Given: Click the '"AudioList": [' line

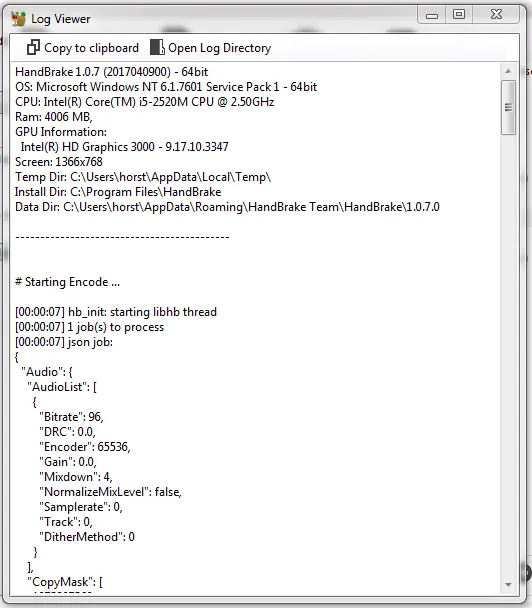Looking at the screenshot, I should tap(62, 387).
